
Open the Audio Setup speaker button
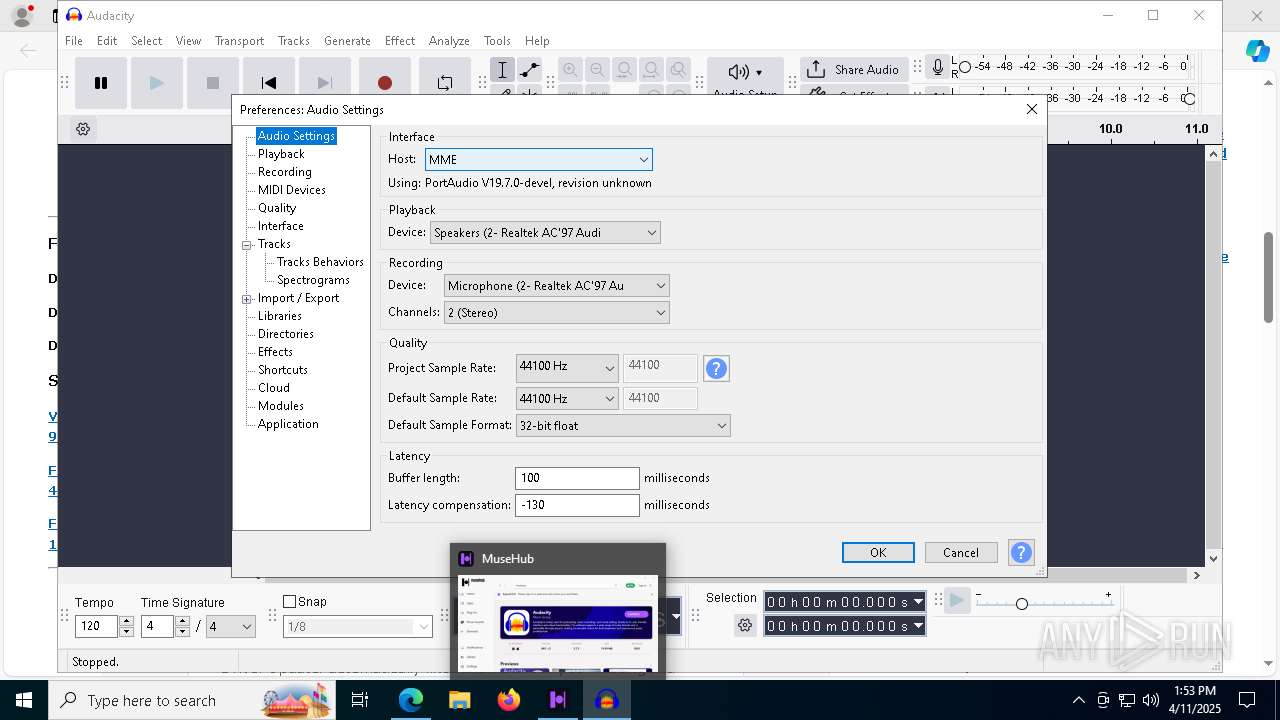746,76
